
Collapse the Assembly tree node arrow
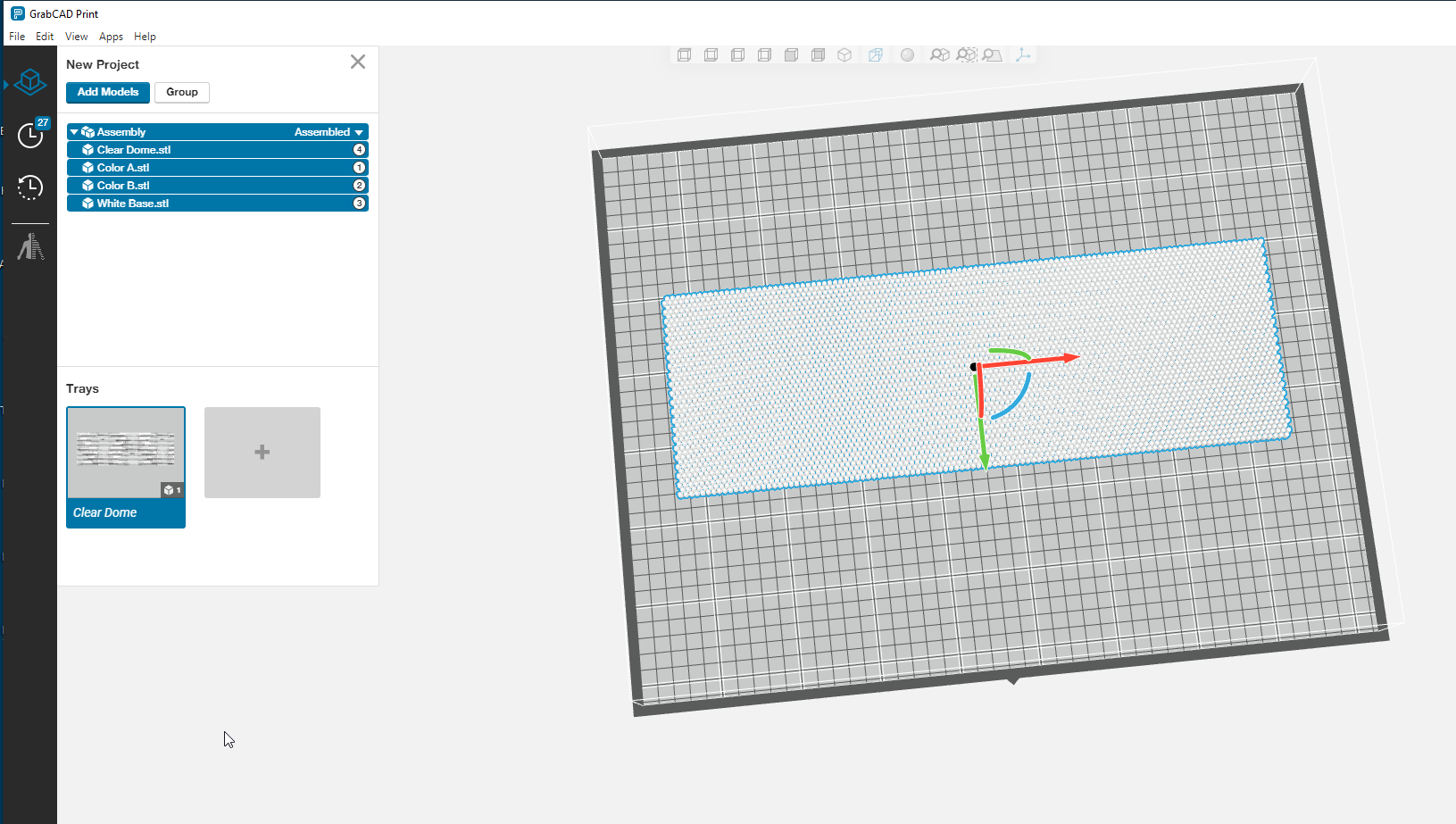pyautogui.click(x=74, y=132)
